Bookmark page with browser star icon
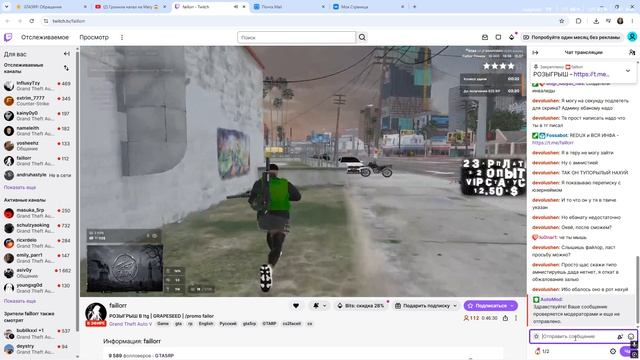Screen dimensions: 640x360 tap(562, 21)
